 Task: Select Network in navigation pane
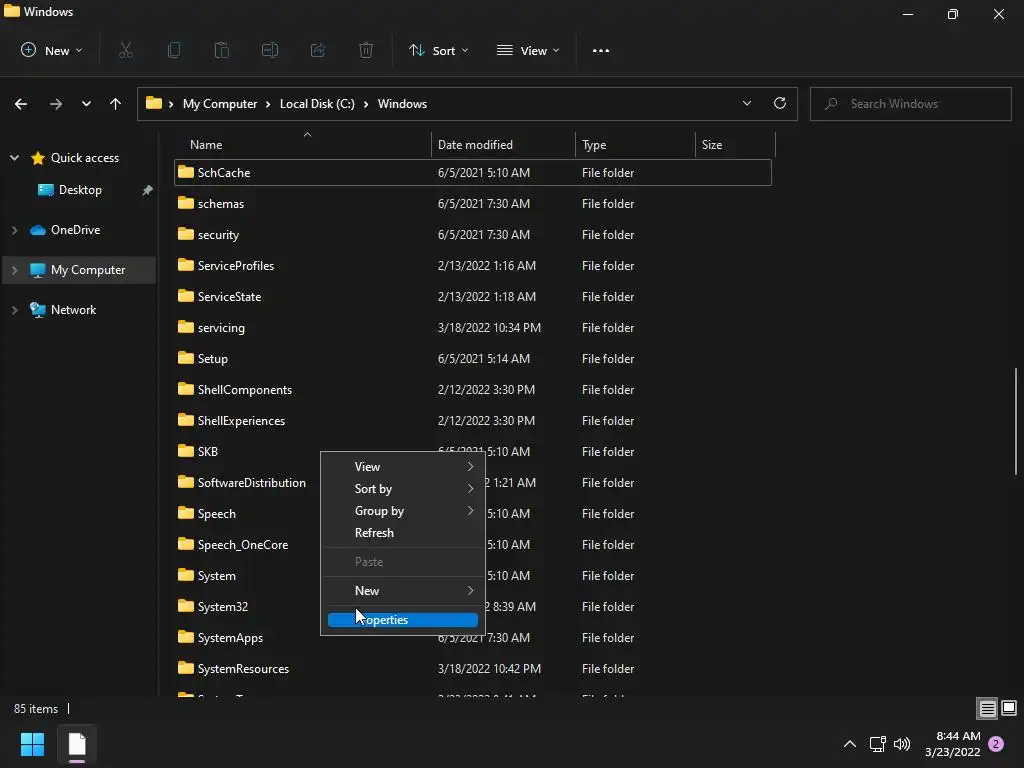tap(73, 310)
